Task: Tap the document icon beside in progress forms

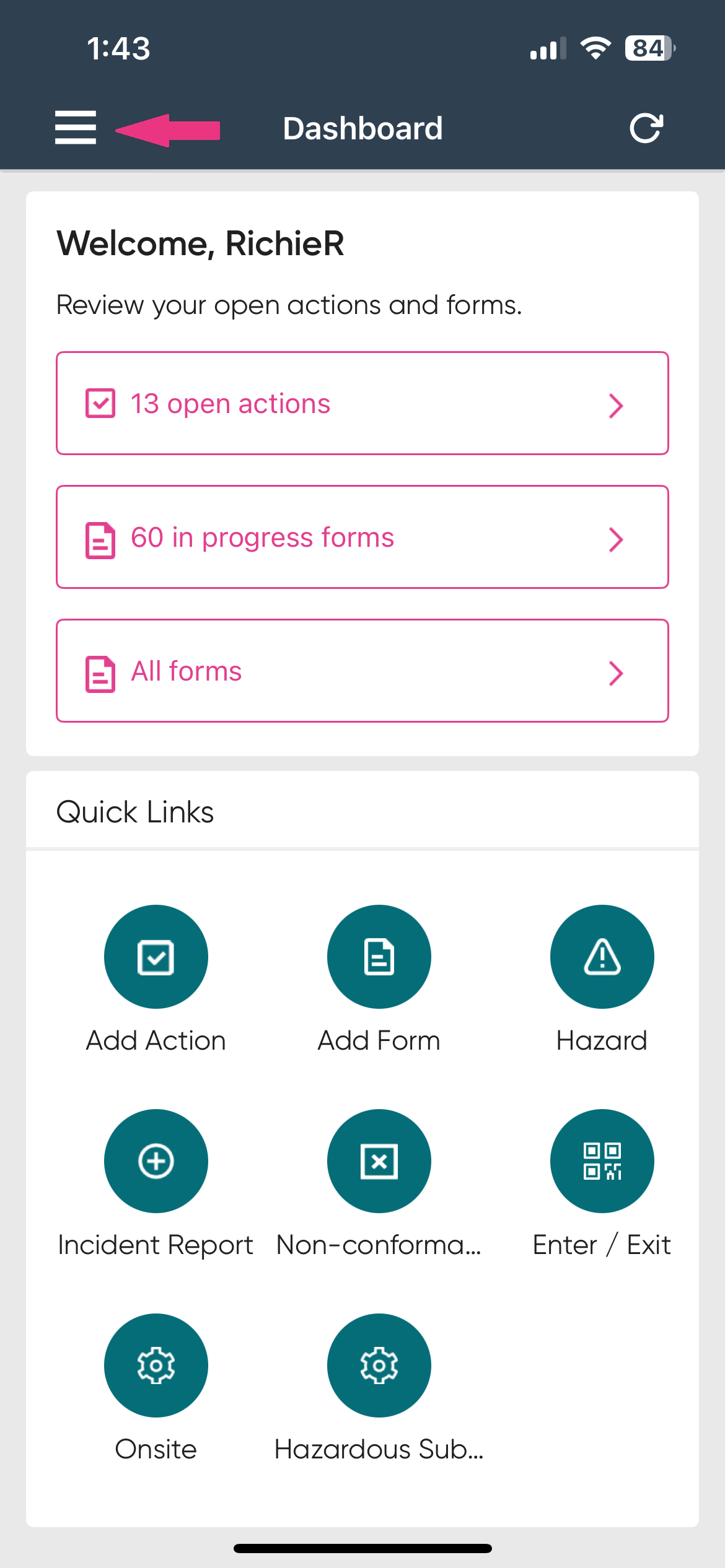Action: [100, 540]
